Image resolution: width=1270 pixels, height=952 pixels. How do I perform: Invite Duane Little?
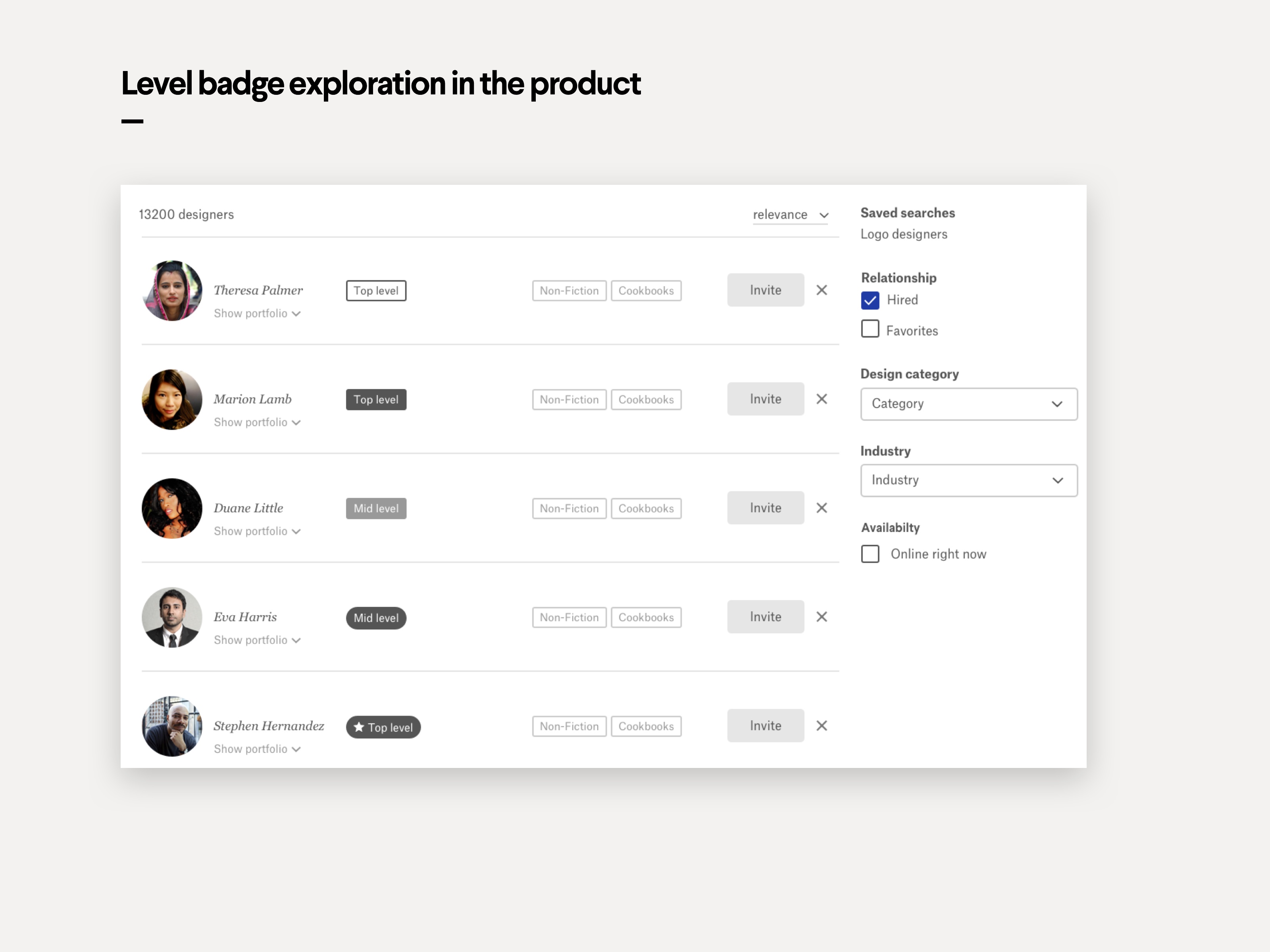[765, 509]
